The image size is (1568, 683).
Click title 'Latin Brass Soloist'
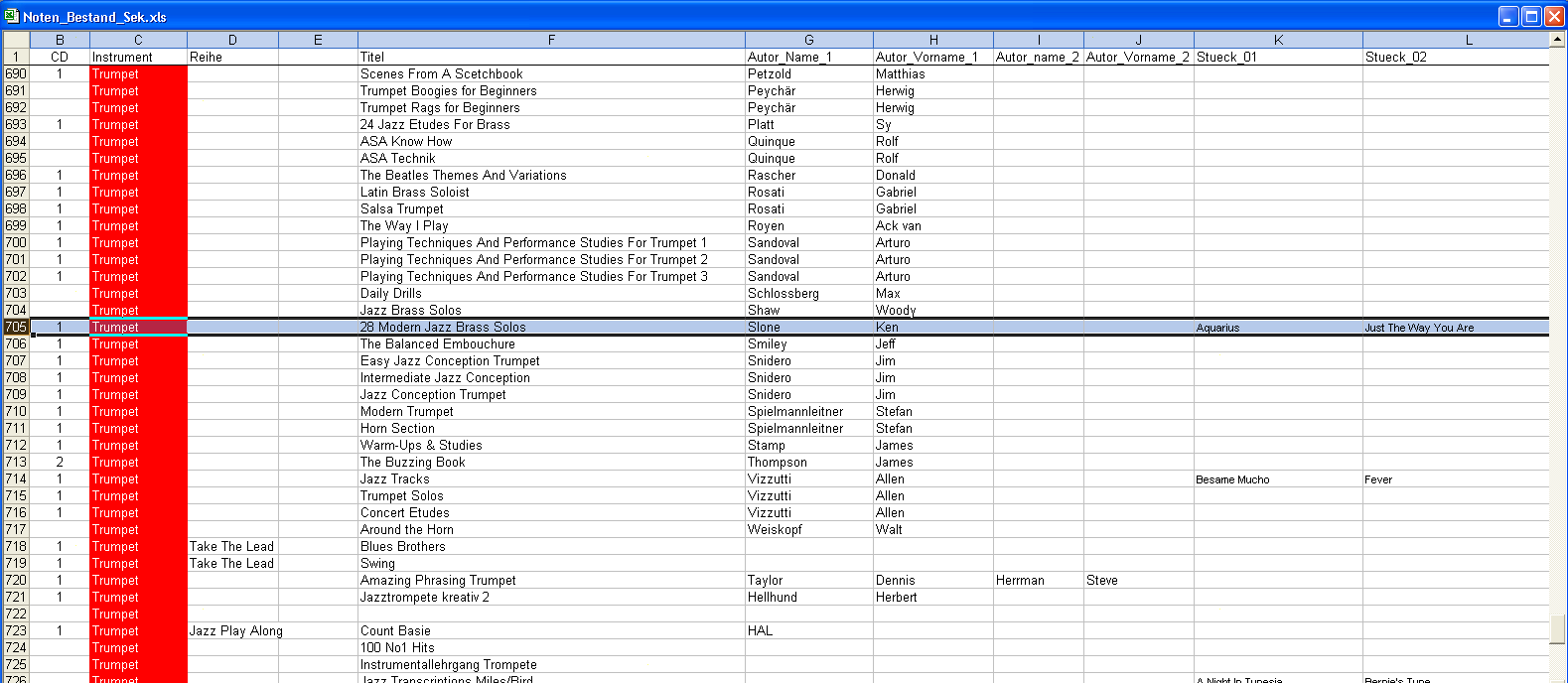click(x=414, y=192)
